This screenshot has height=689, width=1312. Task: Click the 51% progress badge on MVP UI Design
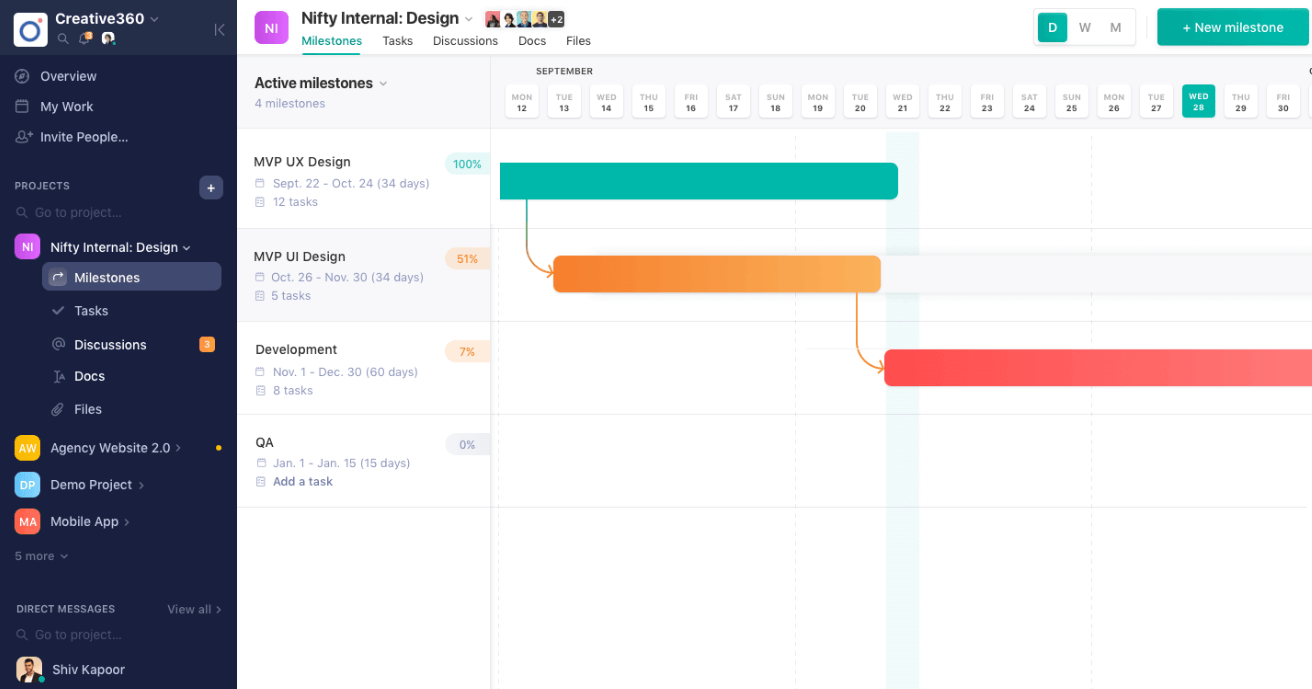click(467, 258)
